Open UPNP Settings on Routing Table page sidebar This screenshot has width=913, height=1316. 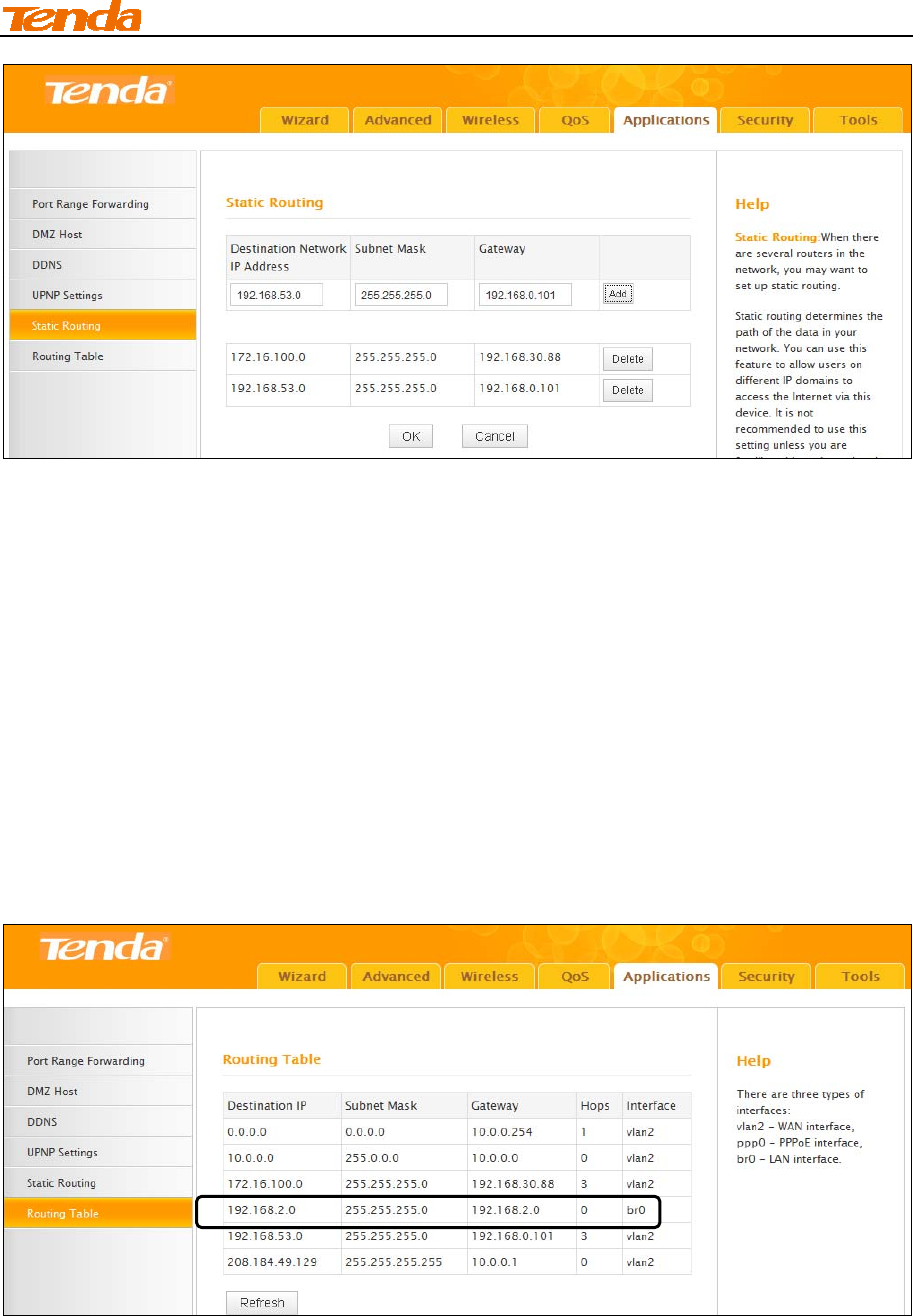98,1152
